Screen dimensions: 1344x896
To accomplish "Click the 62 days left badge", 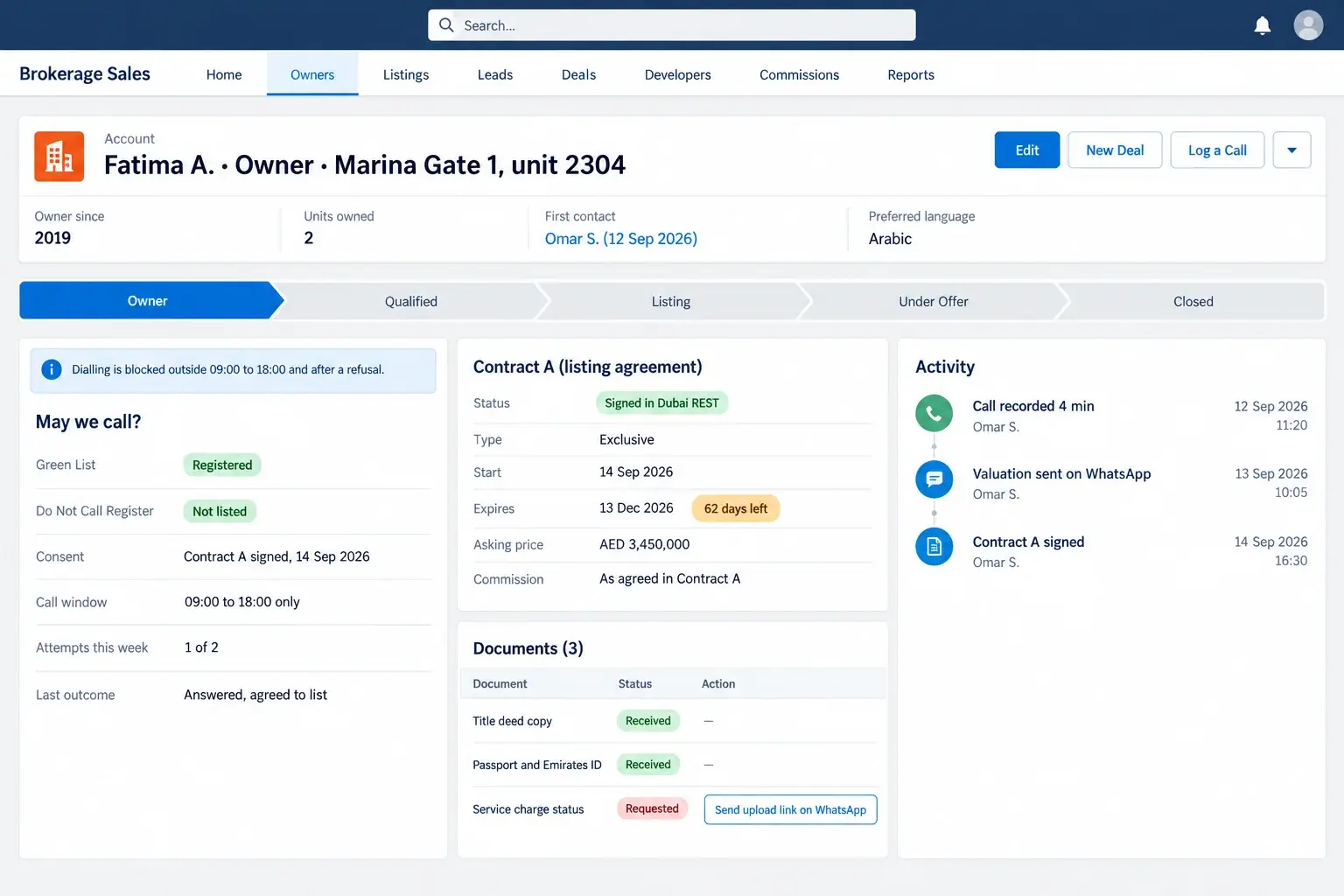I will tap(736, 508).
